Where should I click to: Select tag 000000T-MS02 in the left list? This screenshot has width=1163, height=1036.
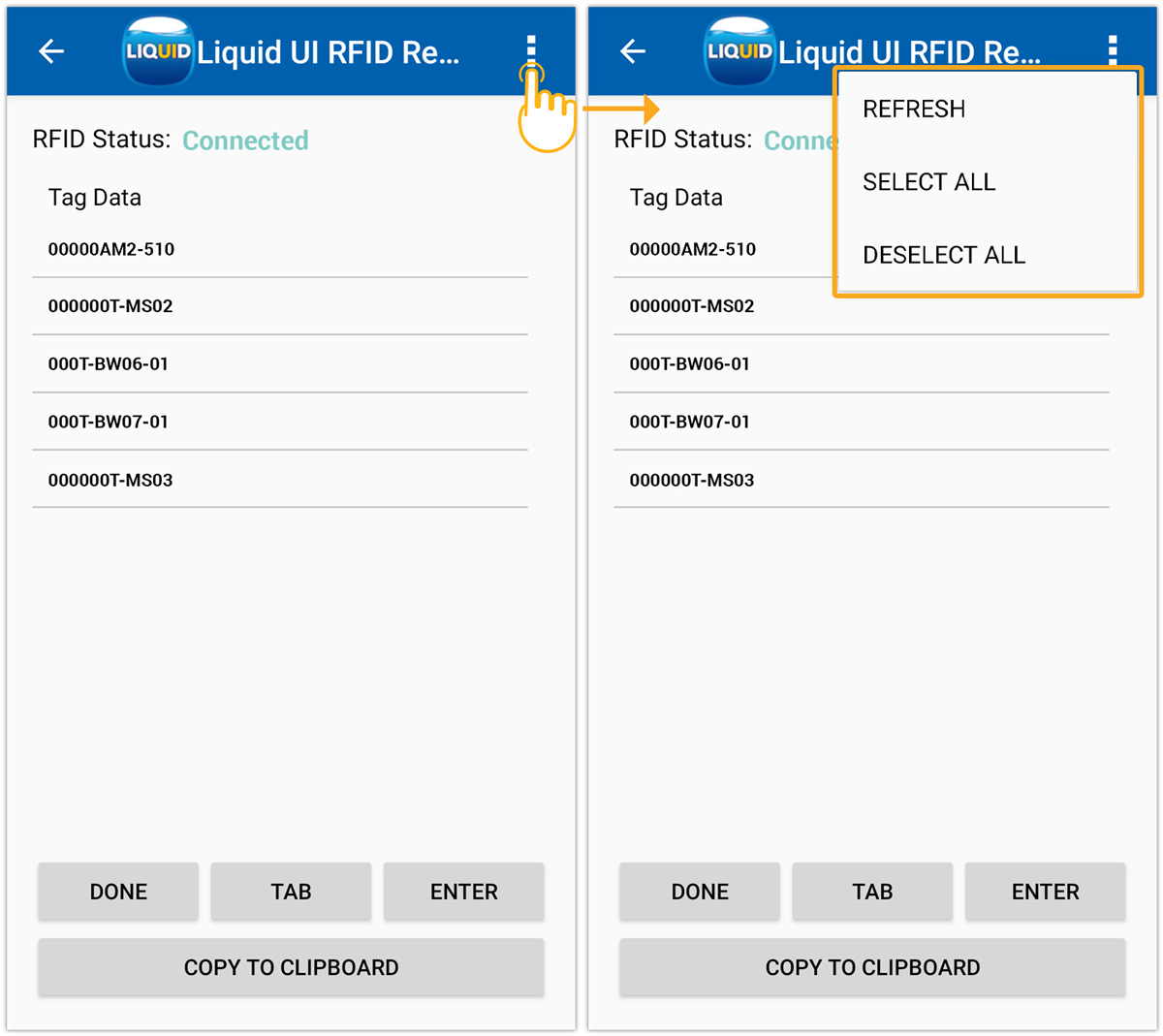110,306
